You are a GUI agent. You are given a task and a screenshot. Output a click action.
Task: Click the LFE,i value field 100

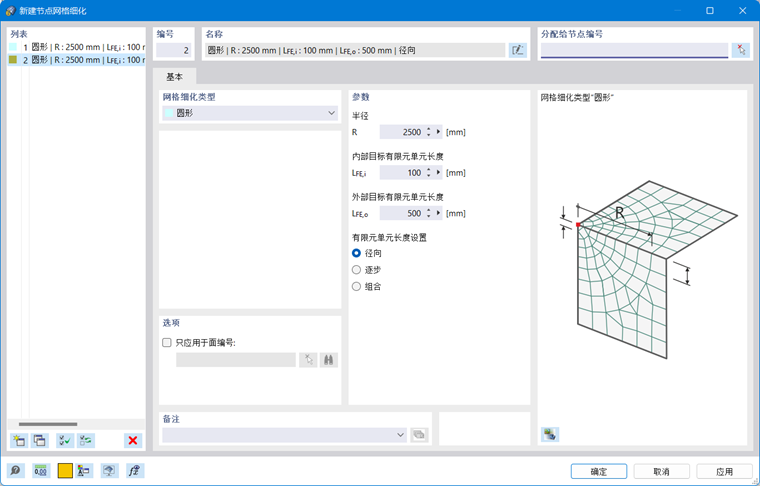point(402,172)
